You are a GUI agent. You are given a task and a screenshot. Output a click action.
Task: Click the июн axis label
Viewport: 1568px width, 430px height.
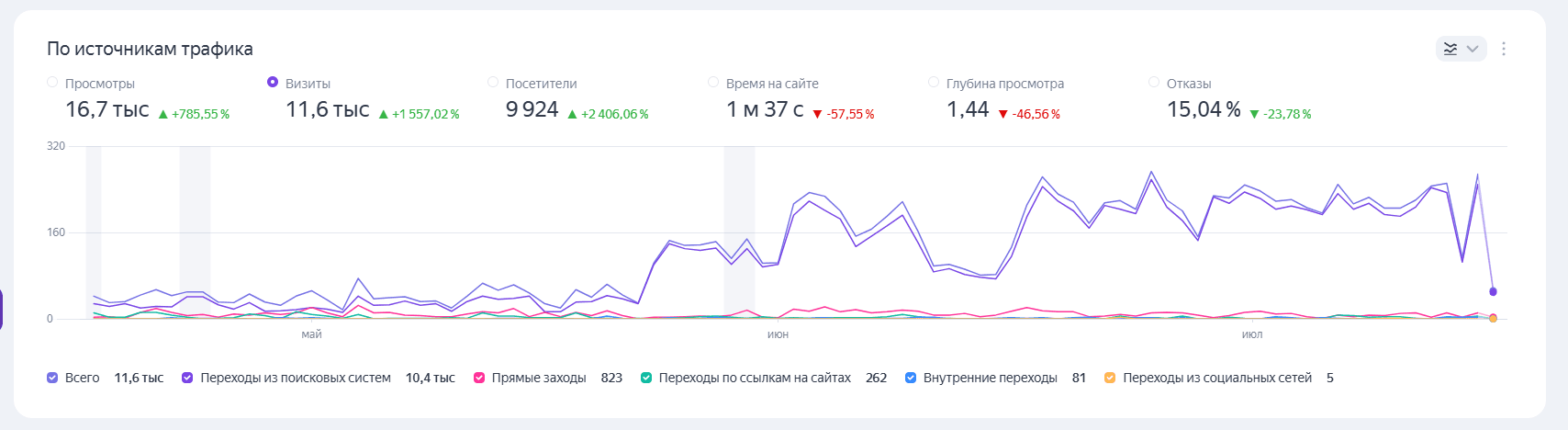[778, 334]
